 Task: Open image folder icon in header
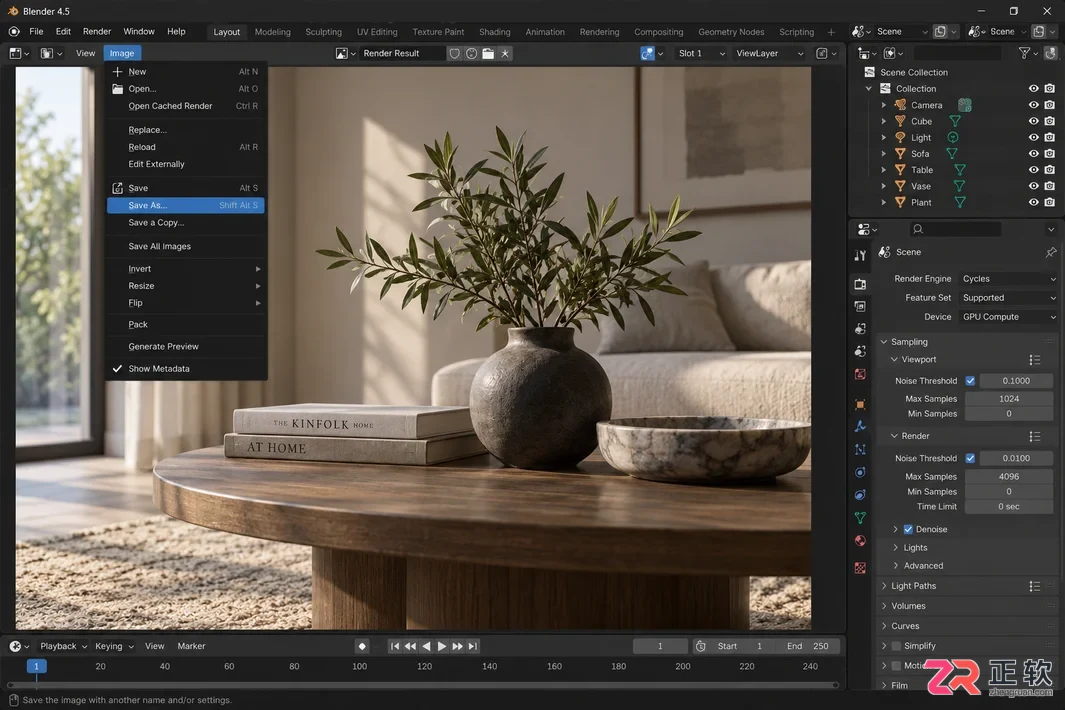488,53
